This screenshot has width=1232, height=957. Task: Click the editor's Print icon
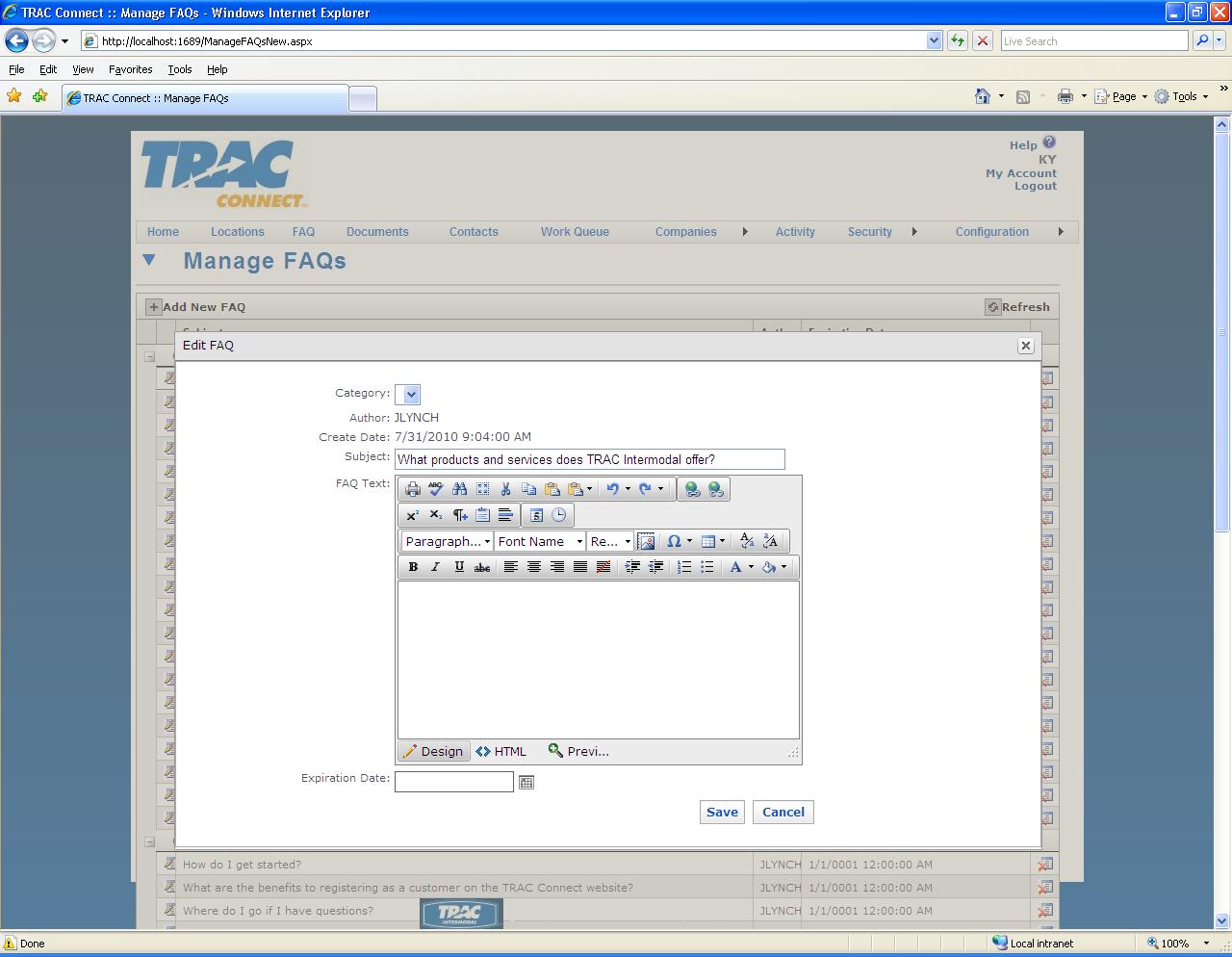(413, 489)
